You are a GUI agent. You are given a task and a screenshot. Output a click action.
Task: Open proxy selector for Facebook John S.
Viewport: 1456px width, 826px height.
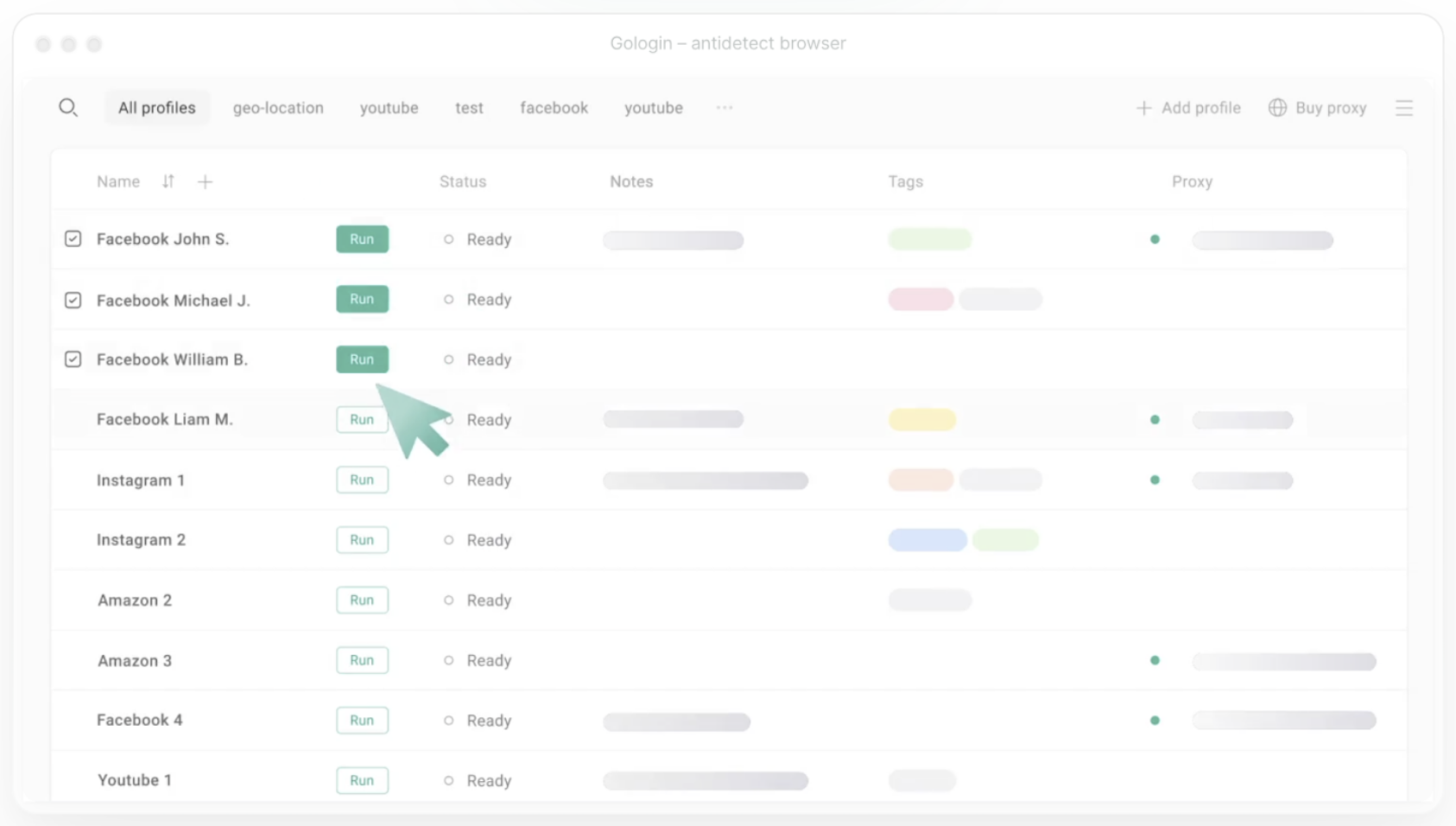click(x=1262, y=240)
